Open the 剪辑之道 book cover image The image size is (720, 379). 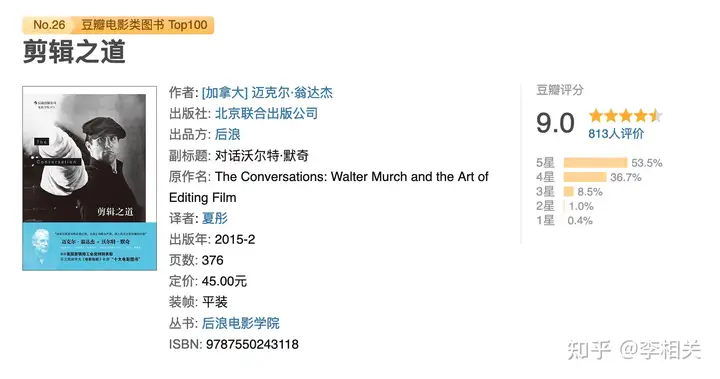coord(90,178)
